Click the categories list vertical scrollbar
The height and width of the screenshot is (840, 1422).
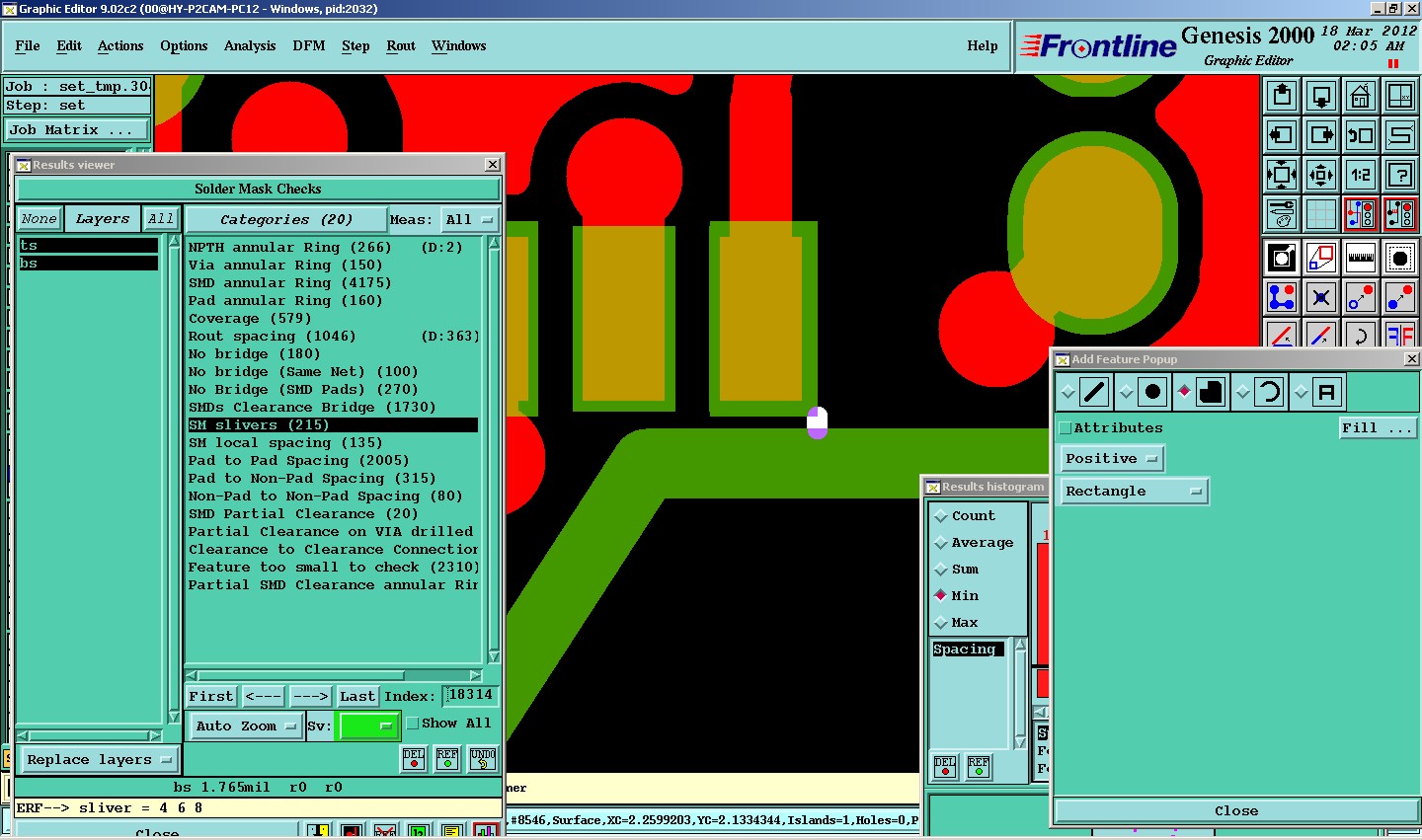494,449
